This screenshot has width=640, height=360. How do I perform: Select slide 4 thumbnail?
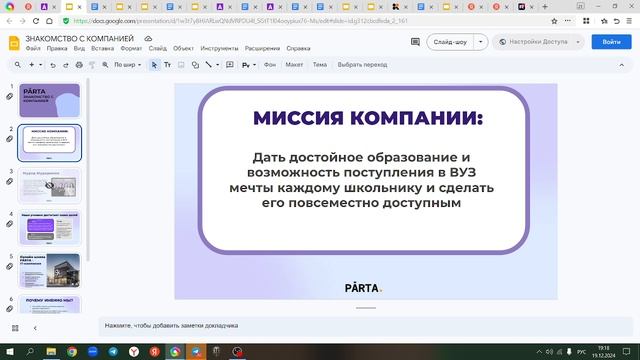[x=49, y=228]
